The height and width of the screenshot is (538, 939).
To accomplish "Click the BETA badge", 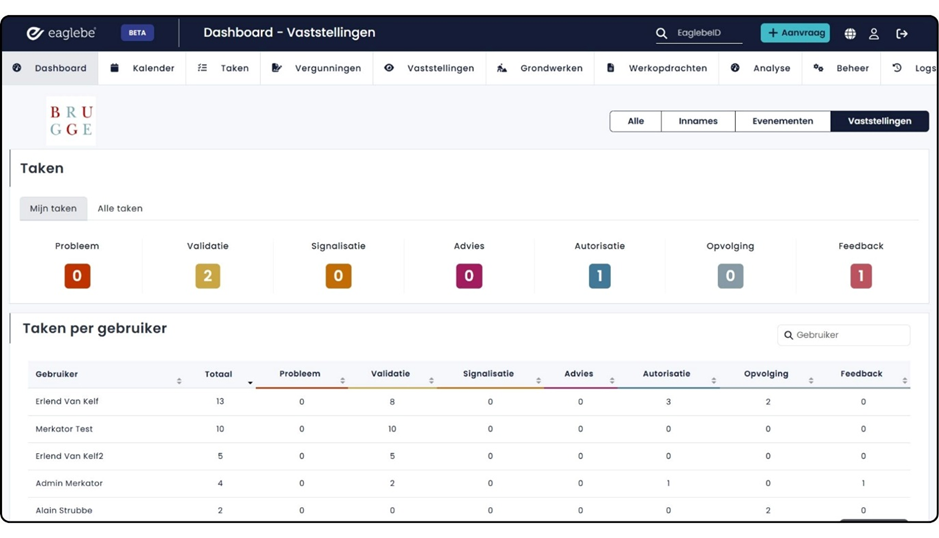I will click(x=137, y=33).
